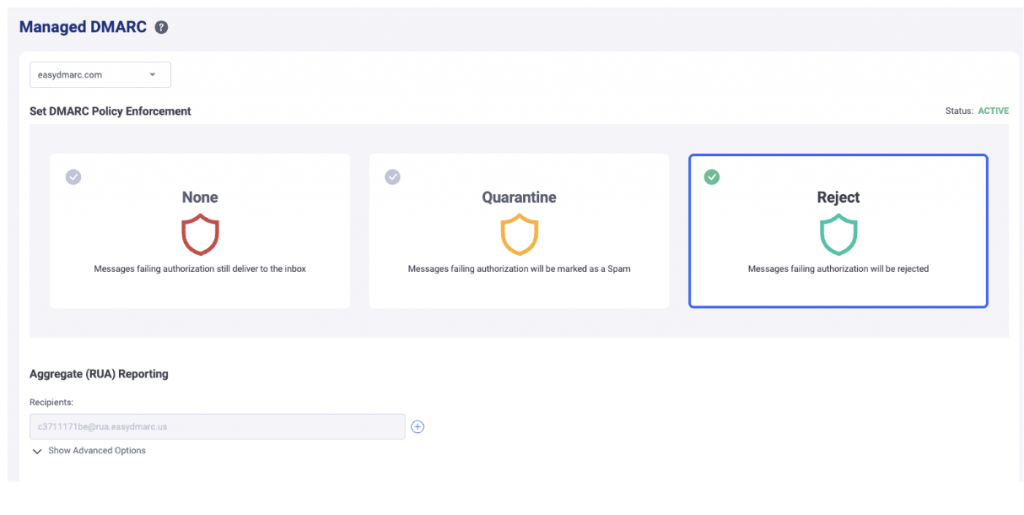Click the Quarantine spam description text

(519, 269)
